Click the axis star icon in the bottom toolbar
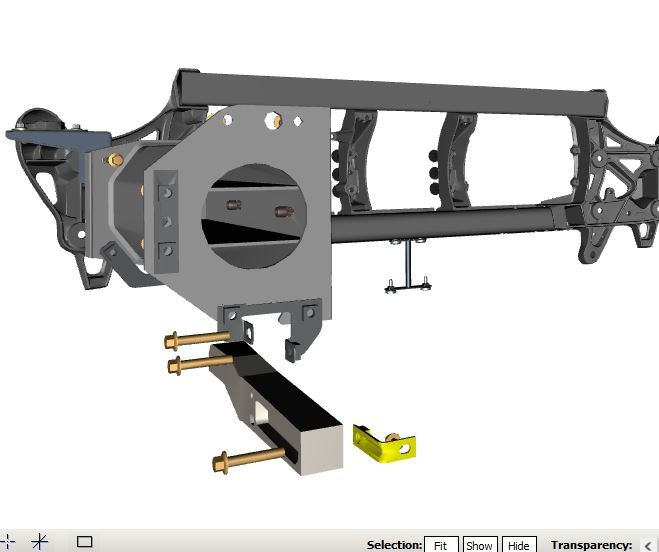This screenshot has width=659, height=552. click(40, 541)
